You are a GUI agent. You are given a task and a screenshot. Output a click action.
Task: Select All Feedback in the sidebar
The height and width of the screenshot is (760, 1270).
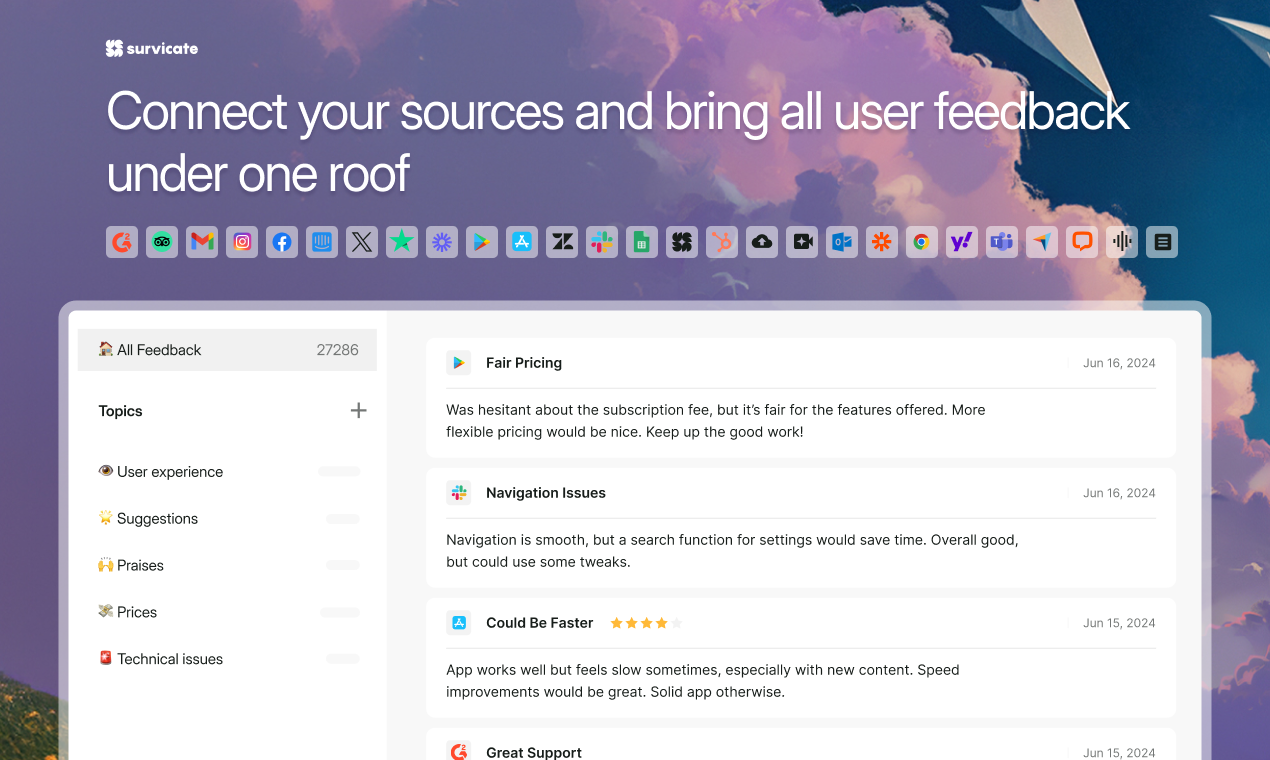pos(227,350)
